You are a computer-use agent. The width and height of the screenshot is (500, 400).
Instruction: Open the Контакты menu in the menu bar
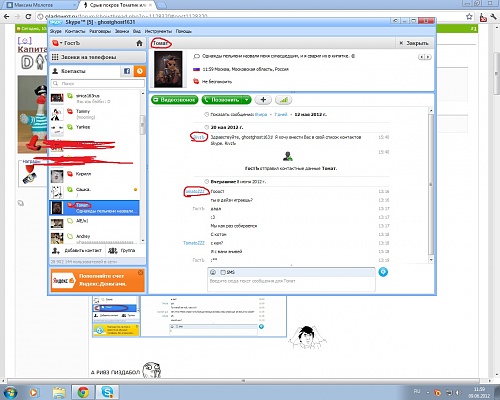pyautogui.click(x=75, y=31)
